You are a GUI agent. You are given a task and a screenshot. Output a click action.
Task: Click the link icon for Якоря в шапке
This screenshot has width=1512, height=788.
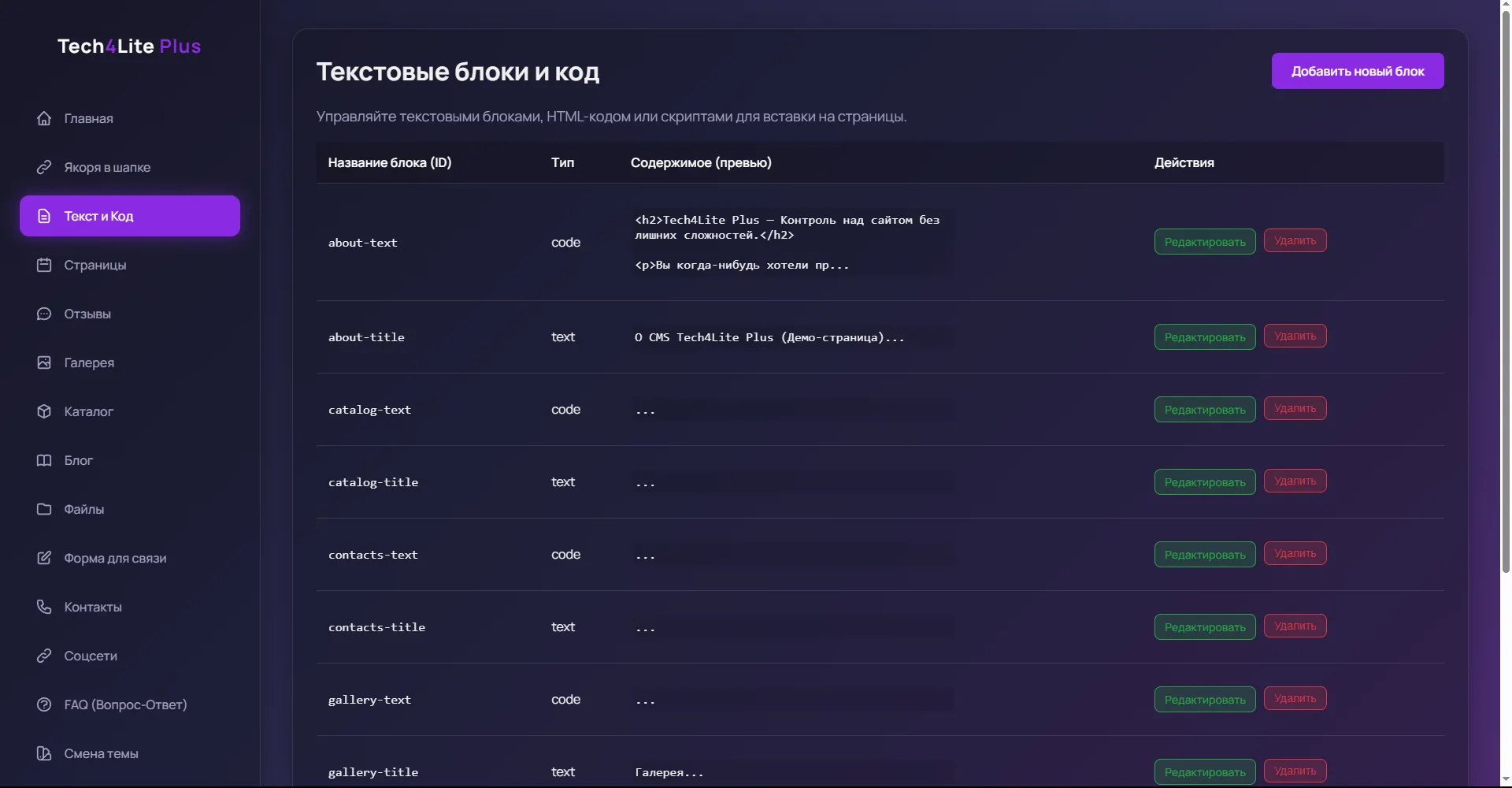tap(44, 167)
